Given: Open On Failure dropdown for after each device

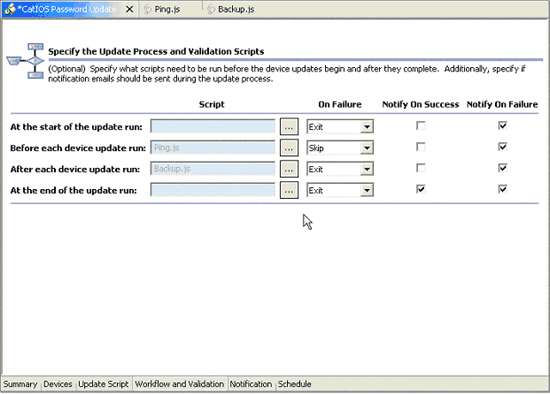Looking at the screenshot, I should click(367, 169).
